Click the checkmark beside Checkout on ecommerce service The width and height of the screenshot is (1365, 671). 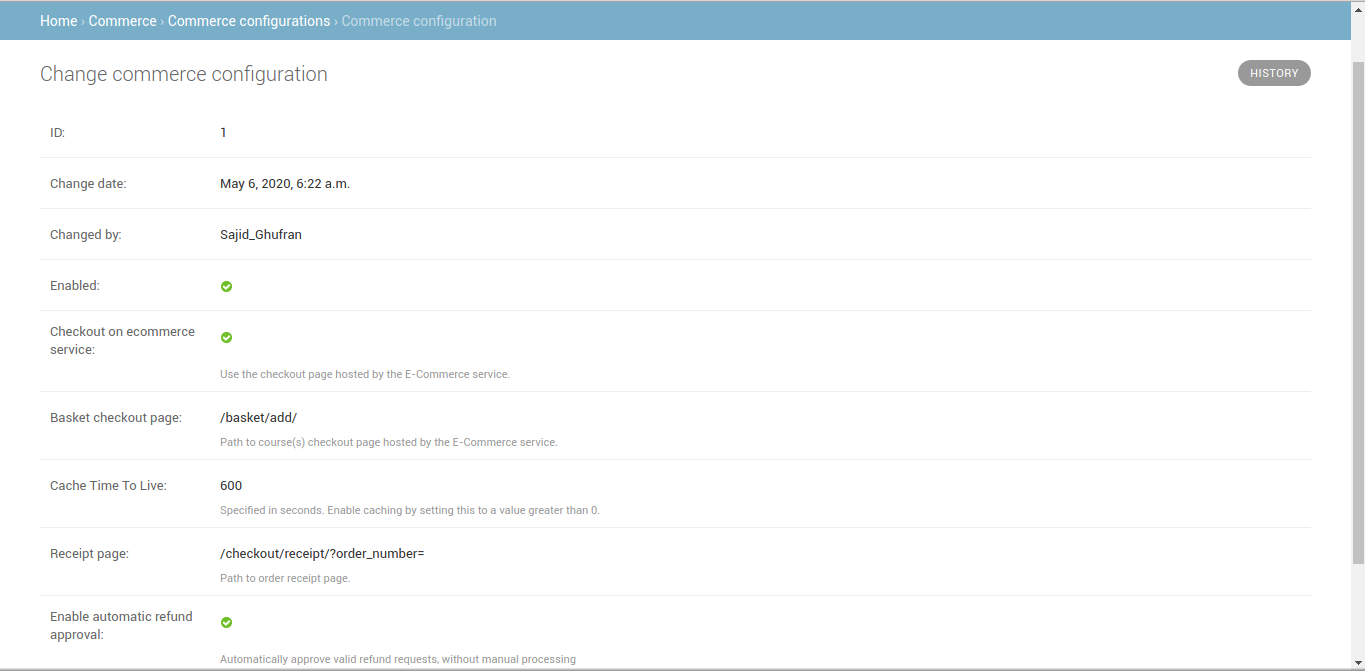[x=226, y=337]
